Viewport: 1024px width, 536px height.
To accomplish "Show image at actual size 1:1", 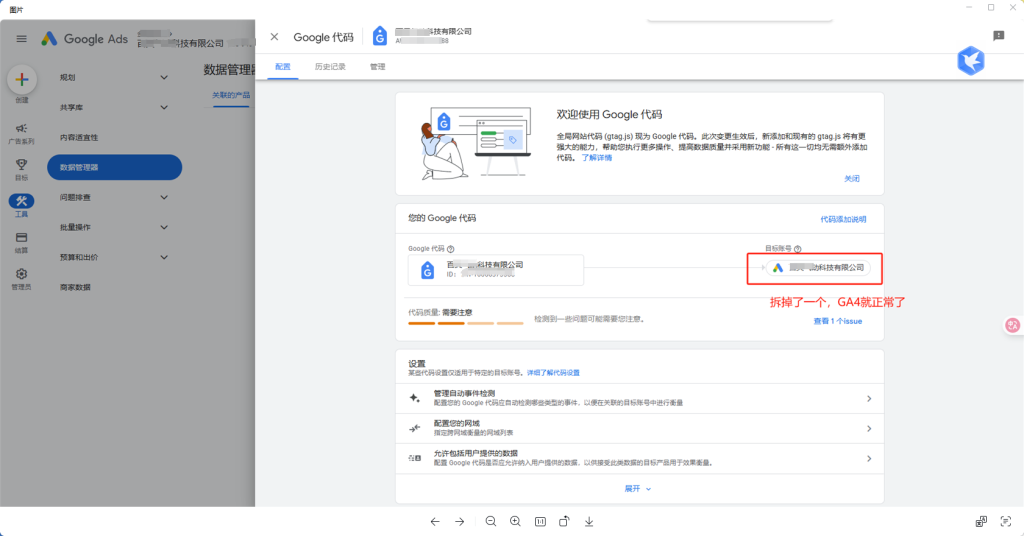I will (x=540, y=522).
